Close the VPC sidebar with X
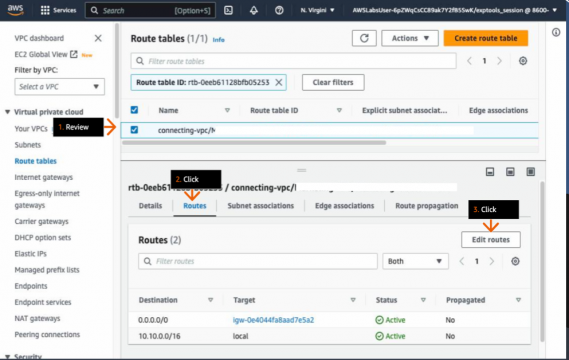 click(x=98, y=38)
